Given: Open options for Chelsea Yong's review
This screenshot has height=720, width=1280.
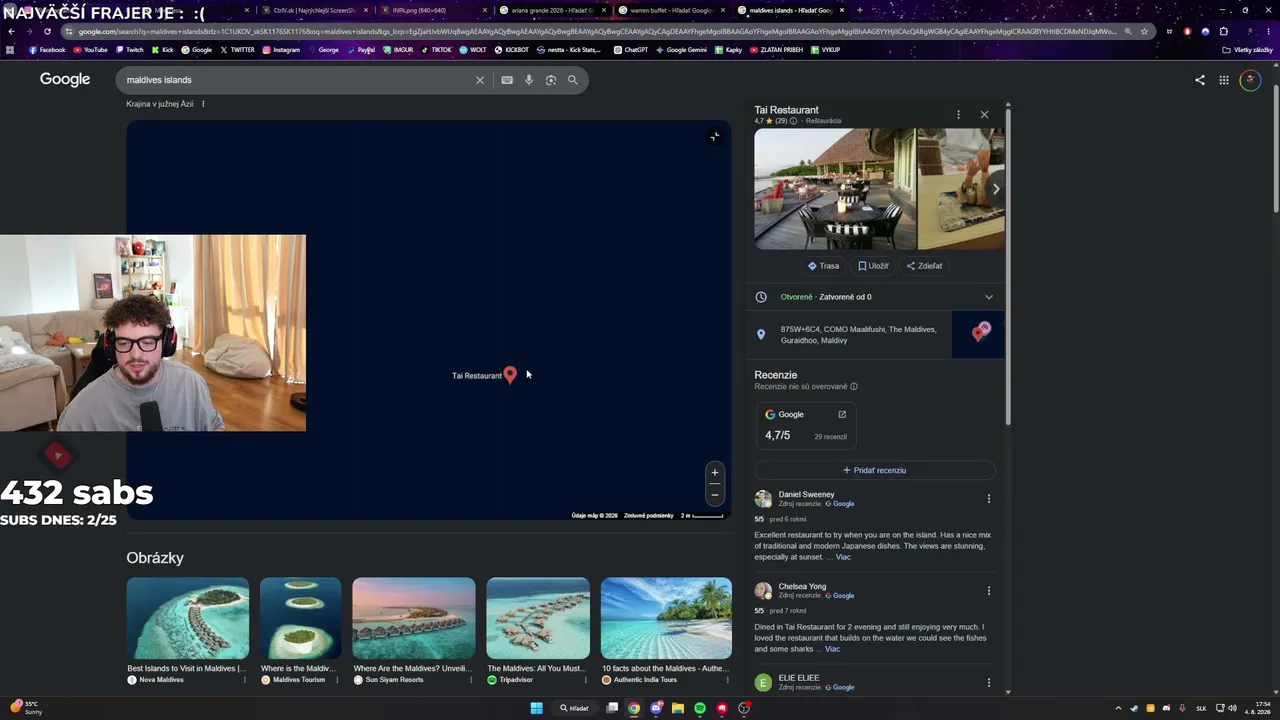Looking at the screenshot, I should click(x=989, y=591).
